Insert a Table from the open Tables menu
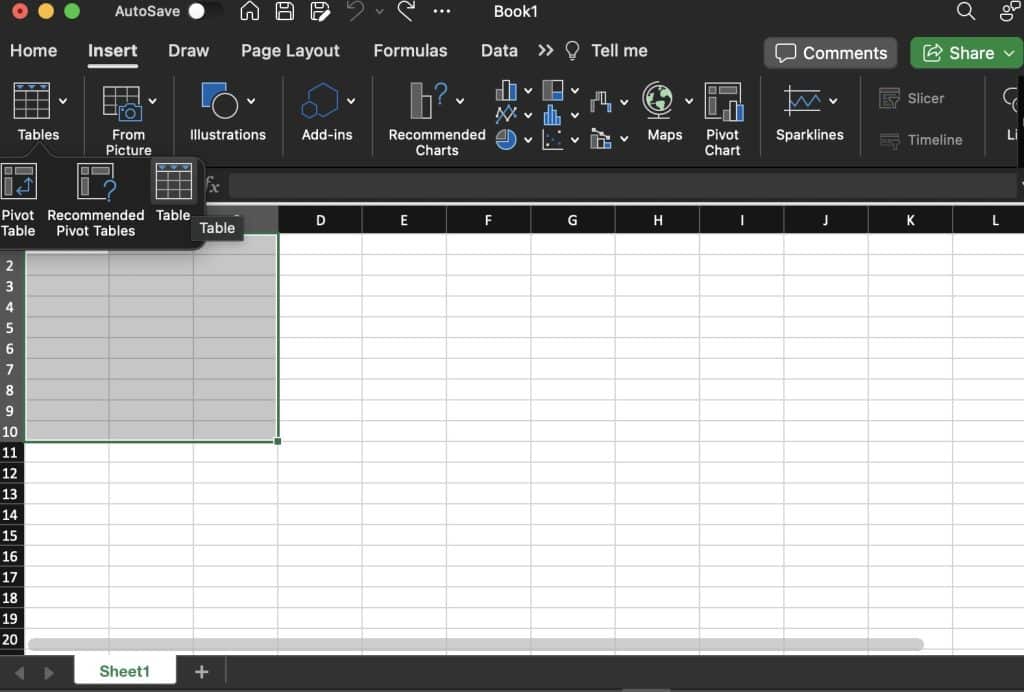1024x692 pixels. tap(173, 190)
